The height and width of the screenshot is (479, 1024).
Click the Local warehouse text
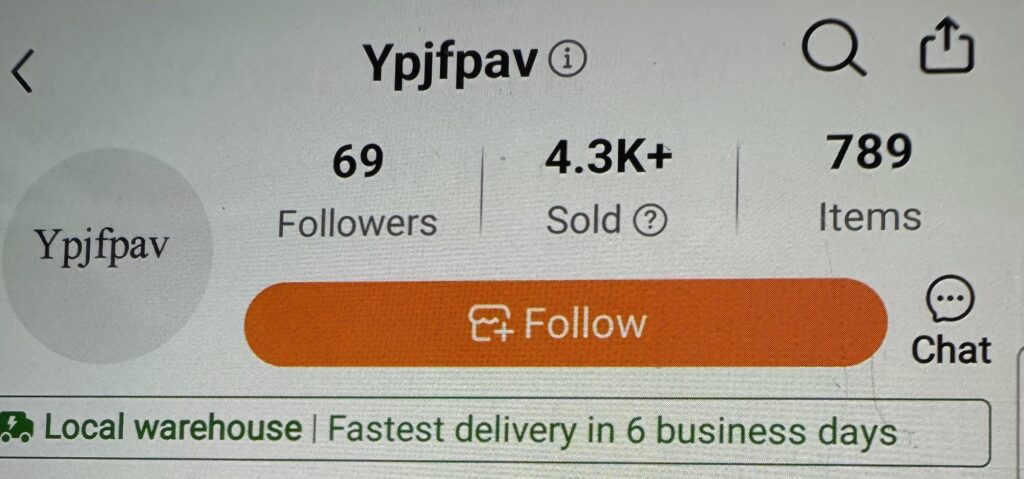[x=173, y=428]
